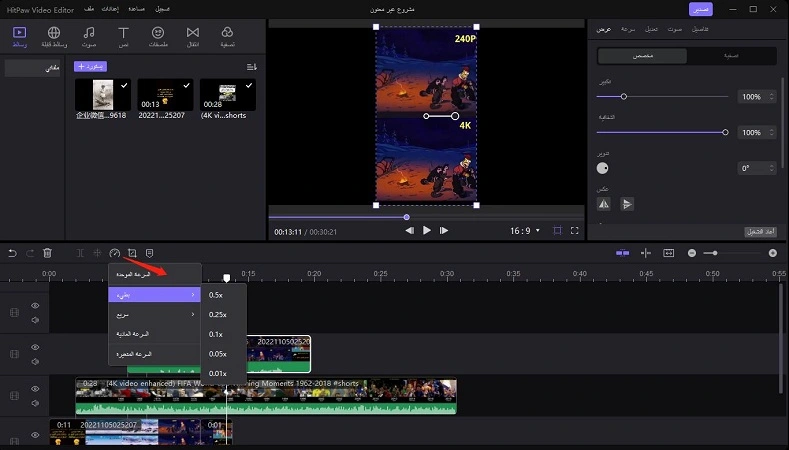Click the freeze-frame icon beside Split

(x=98, y=253)
